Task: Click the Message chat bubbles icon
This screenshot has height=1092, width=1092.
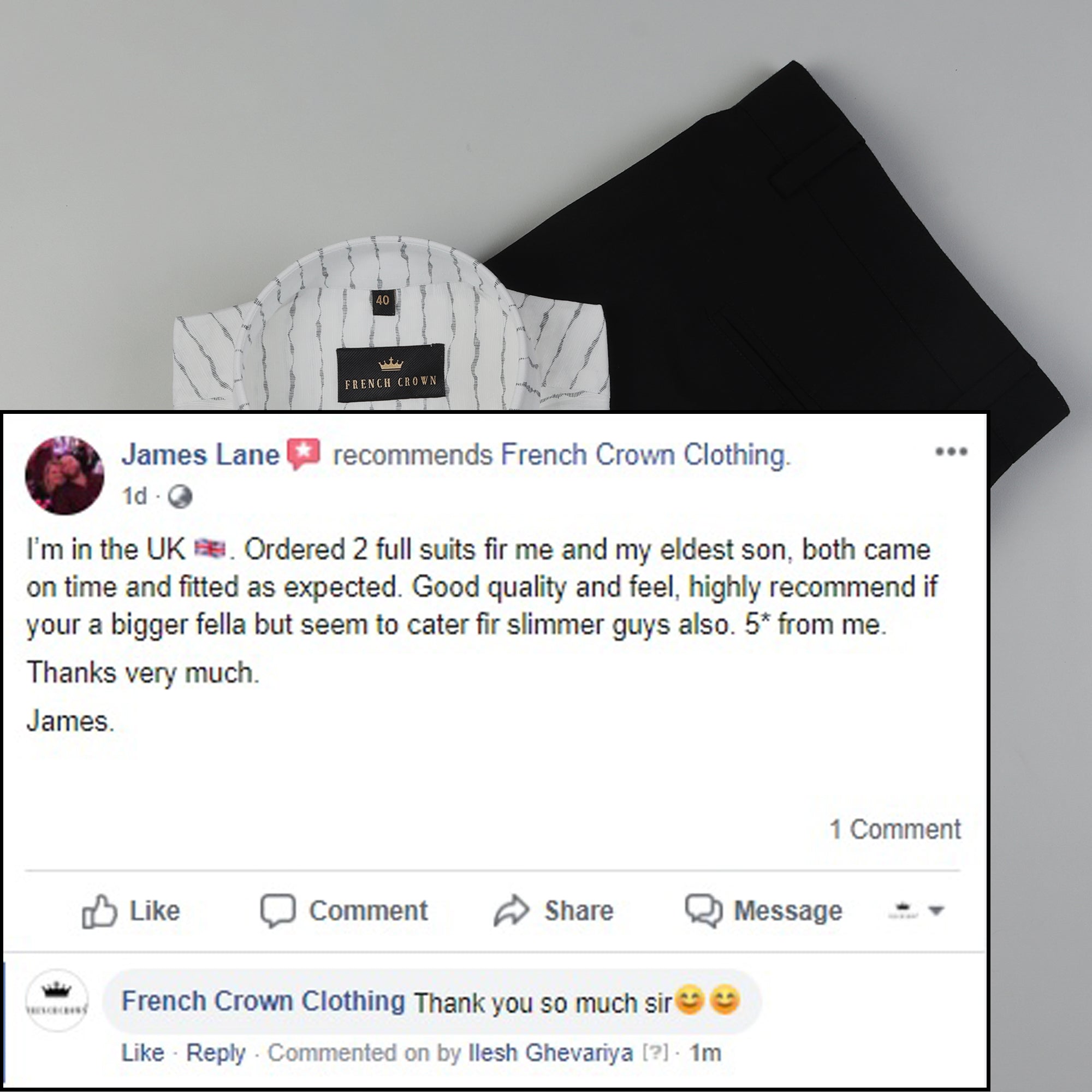Action: [704, 911]
